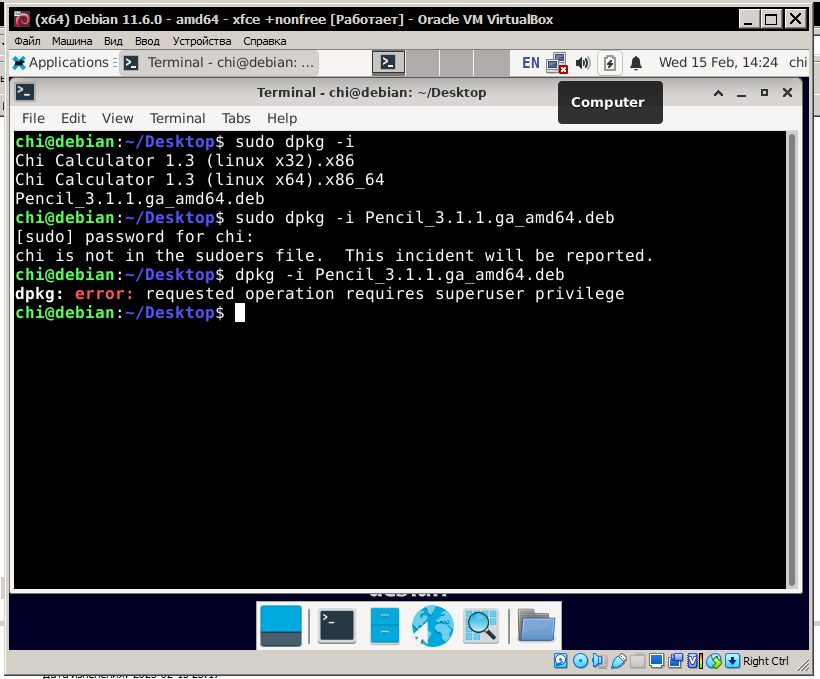Open the Terminal's Tabs menu
The height and width of the screenshot is (679, 820).
236,119
